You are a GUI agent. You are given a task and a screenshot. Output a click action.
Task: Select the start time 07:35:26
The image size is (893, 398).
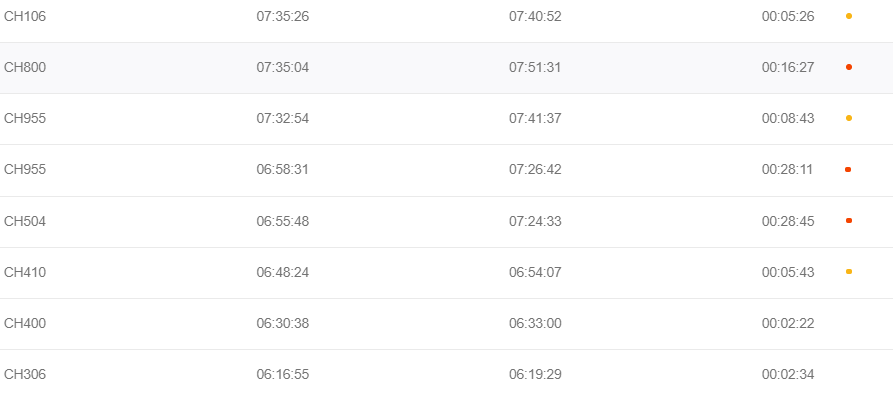pyautogui.click(x=282, y=17)
